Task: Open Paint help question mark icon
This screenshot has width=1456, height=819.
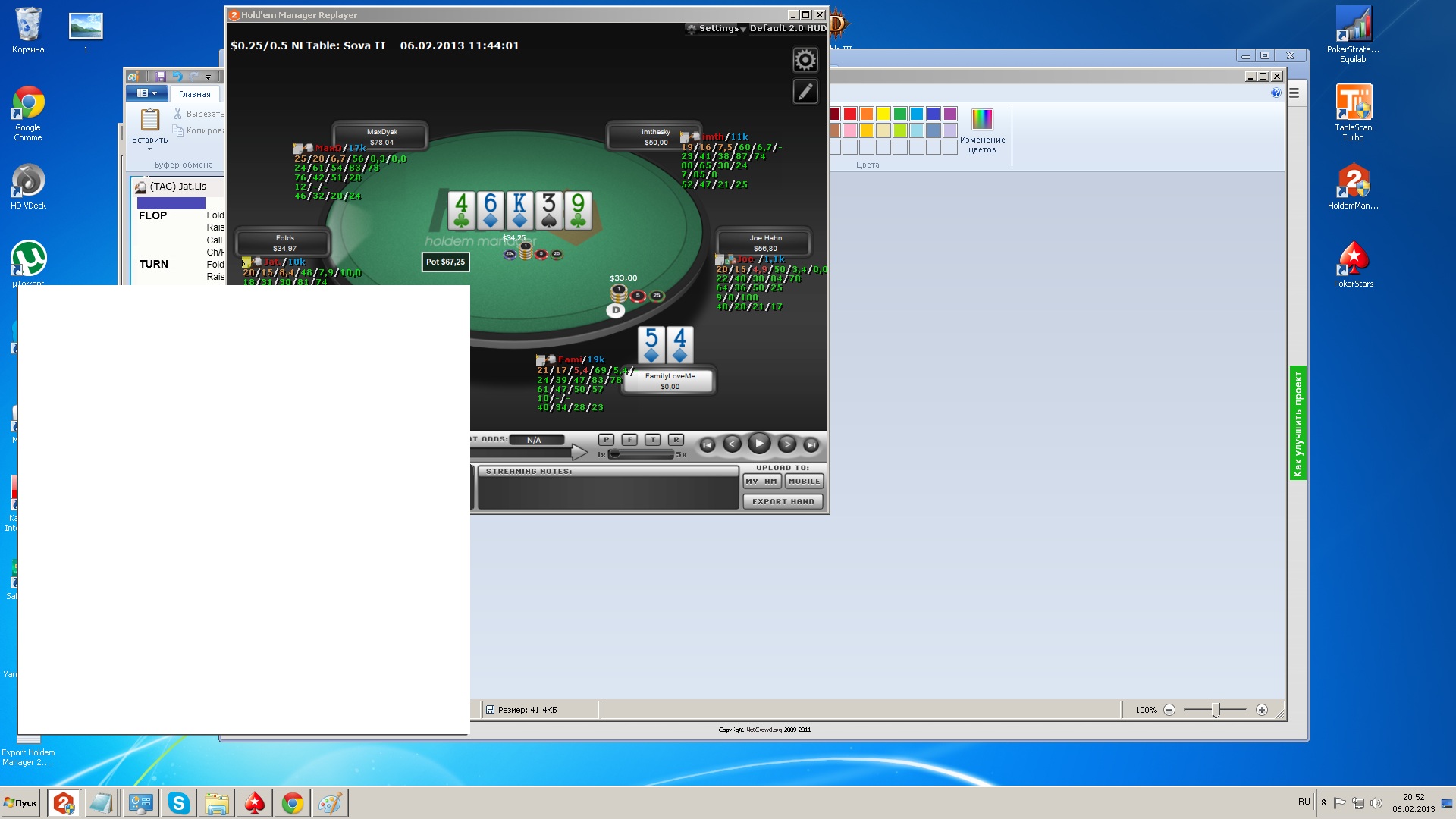Action: pos(1276,93)
